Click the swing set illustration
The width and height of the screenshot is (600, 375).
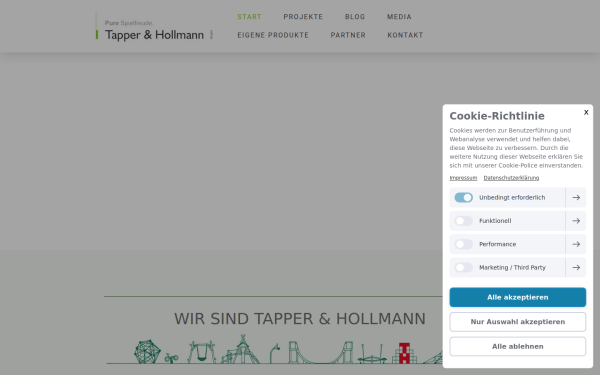[x=202, y=352]
